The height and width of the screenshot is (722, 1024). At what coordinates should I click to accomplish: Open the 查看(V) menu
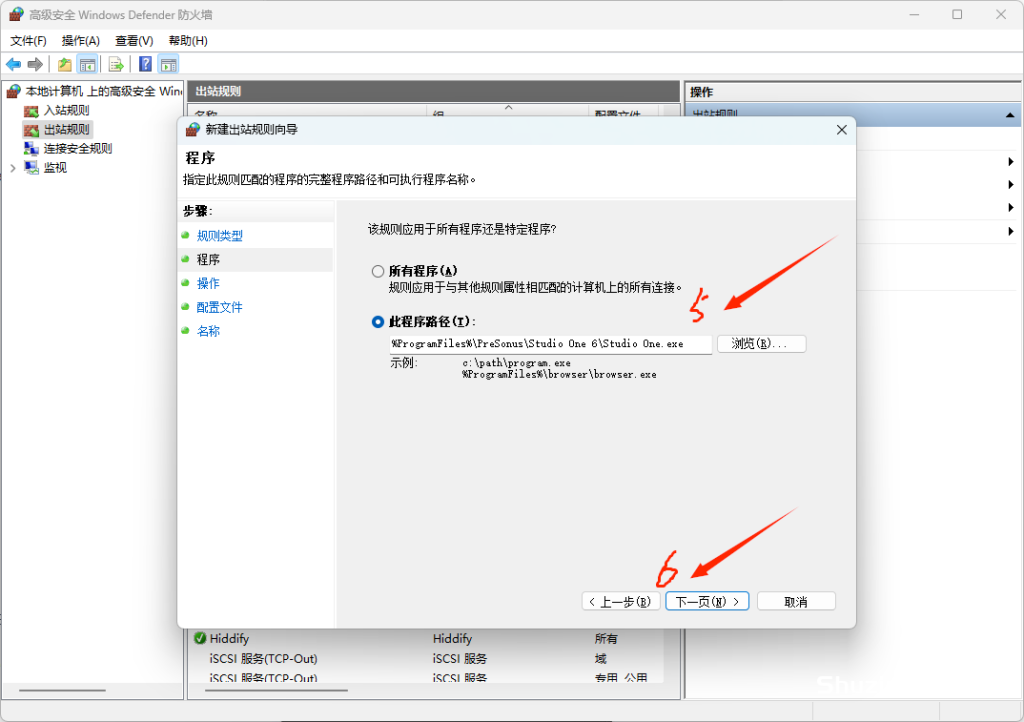coord(134,40)
